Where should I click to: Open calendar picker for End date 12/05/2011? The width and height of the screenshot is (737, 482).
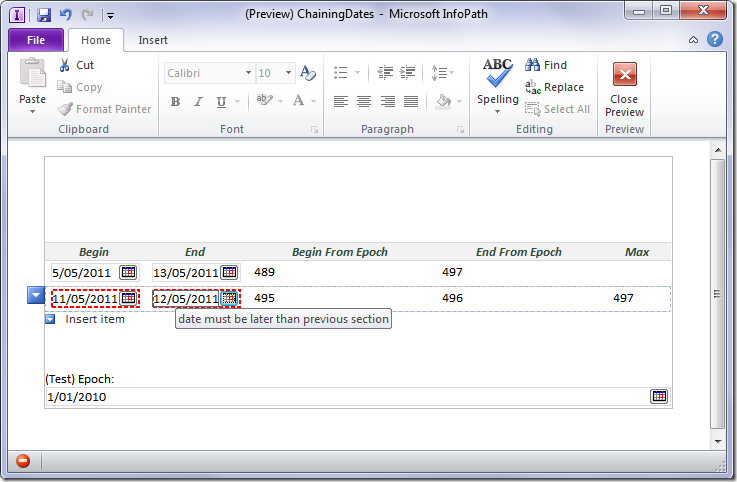(x=229, y=298)
